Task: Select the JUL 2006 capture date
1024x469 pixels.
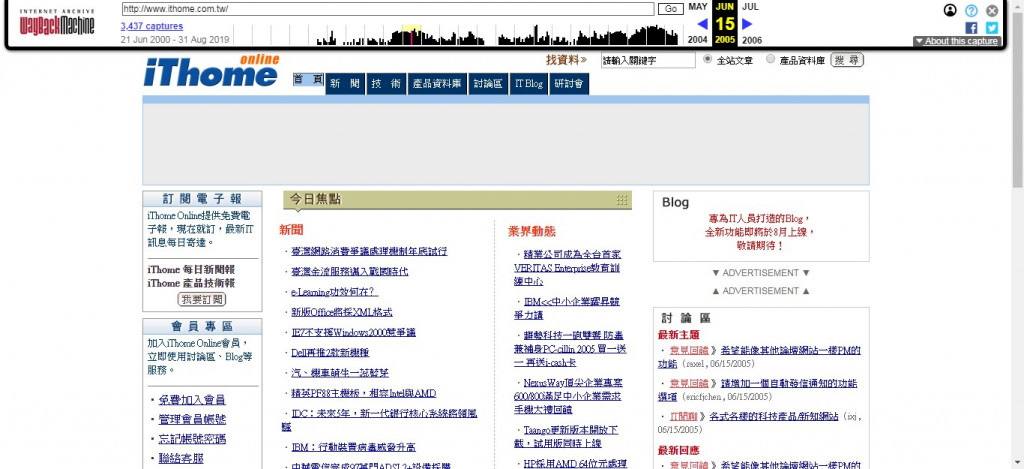Action: click(x=751, y=23)
